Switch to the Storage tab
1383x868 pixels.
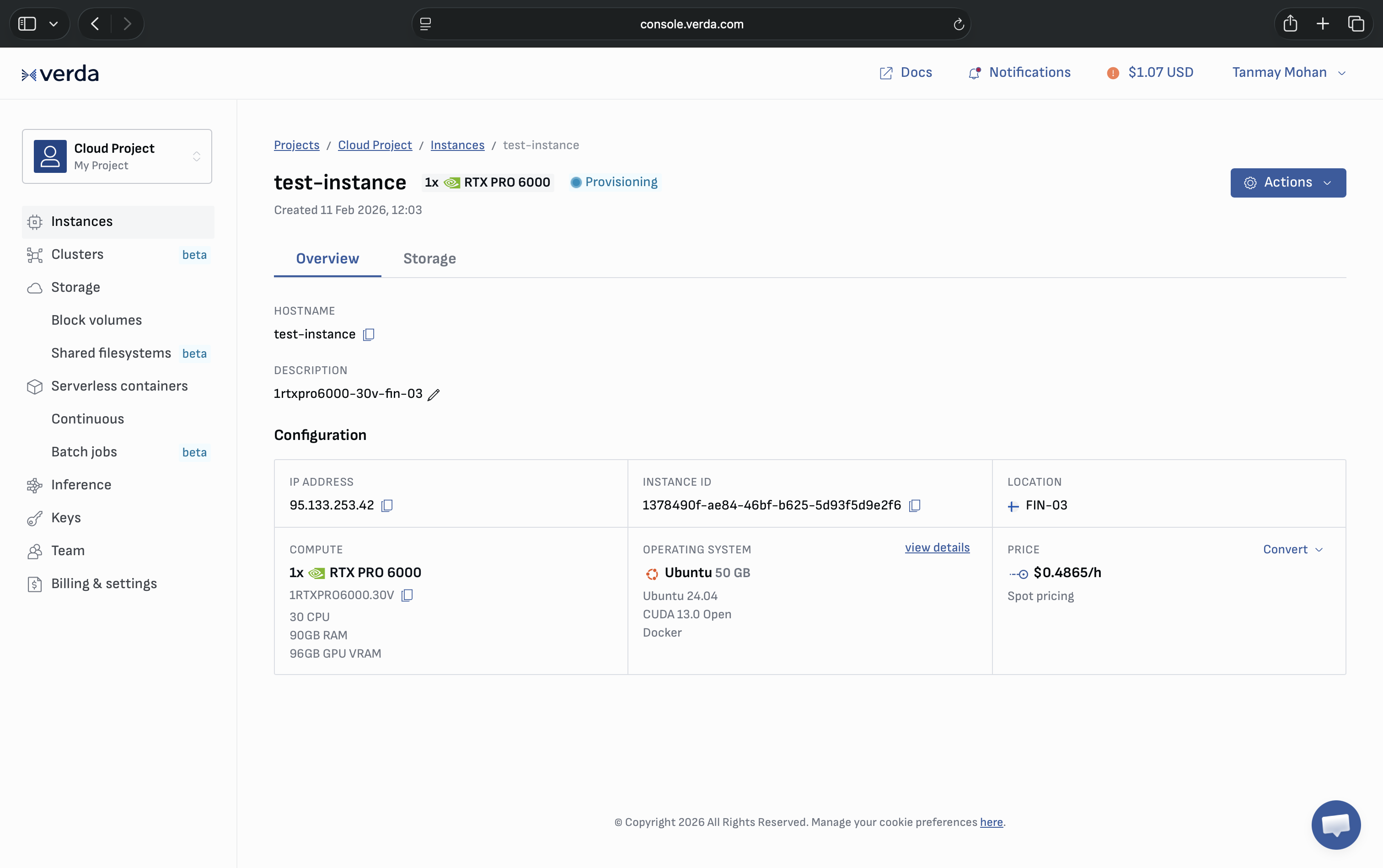tap(429, 259)
